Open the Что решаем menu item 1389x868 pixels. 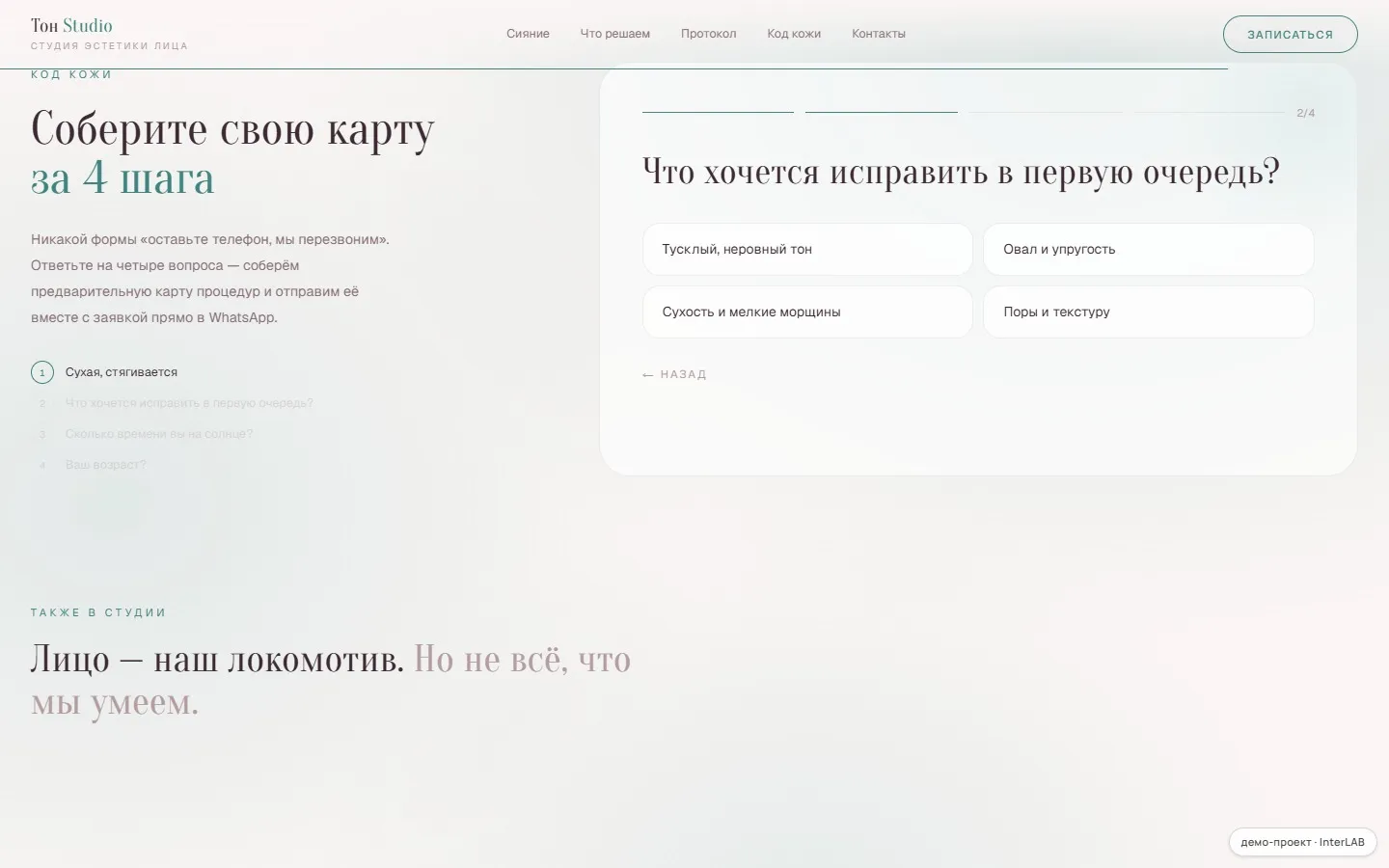pyautogui.click(x=614, y=34)
